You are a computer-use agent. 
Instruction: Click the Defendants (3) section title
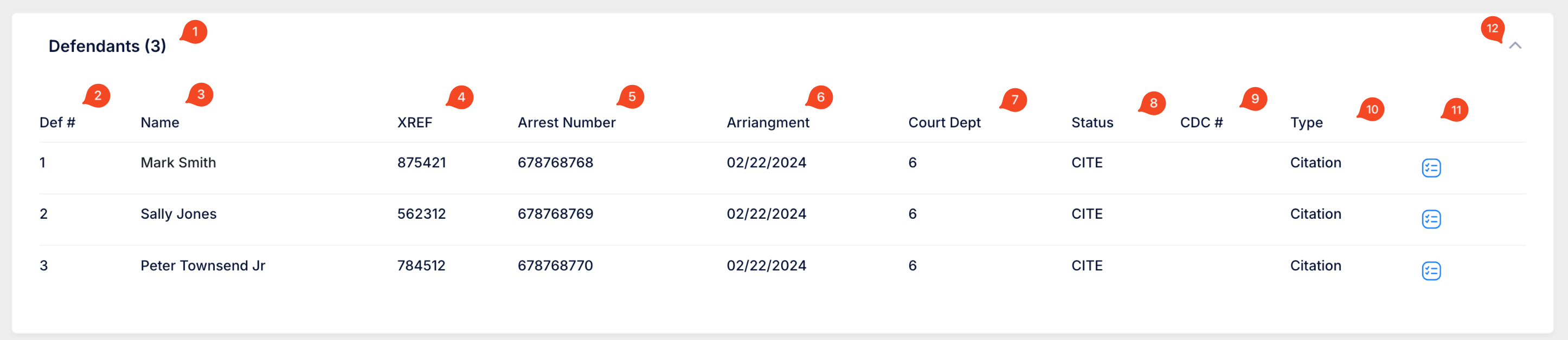(x=107, y=46)
